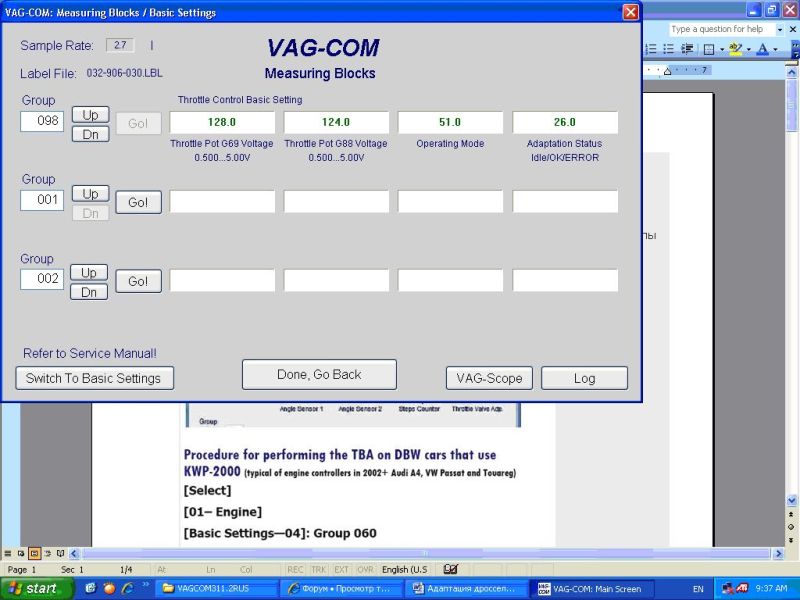The width and height of the screenshot is (800, 600).
Task: Toggle TRK track changes in status bar
Action: [x=318, y=569]
